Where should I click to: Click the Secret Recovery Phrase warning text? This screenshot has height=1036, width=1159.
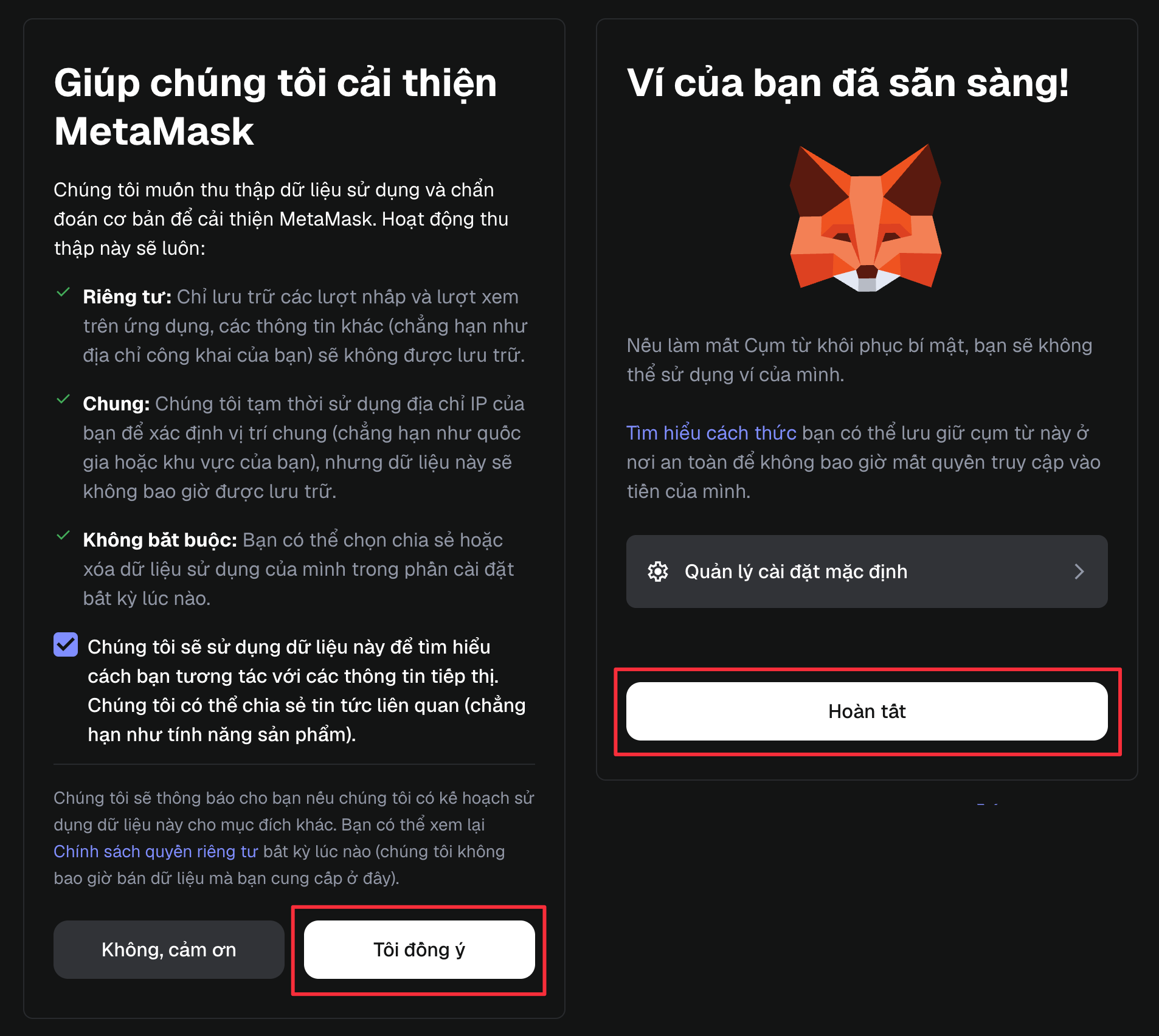[x=860, y=360]
